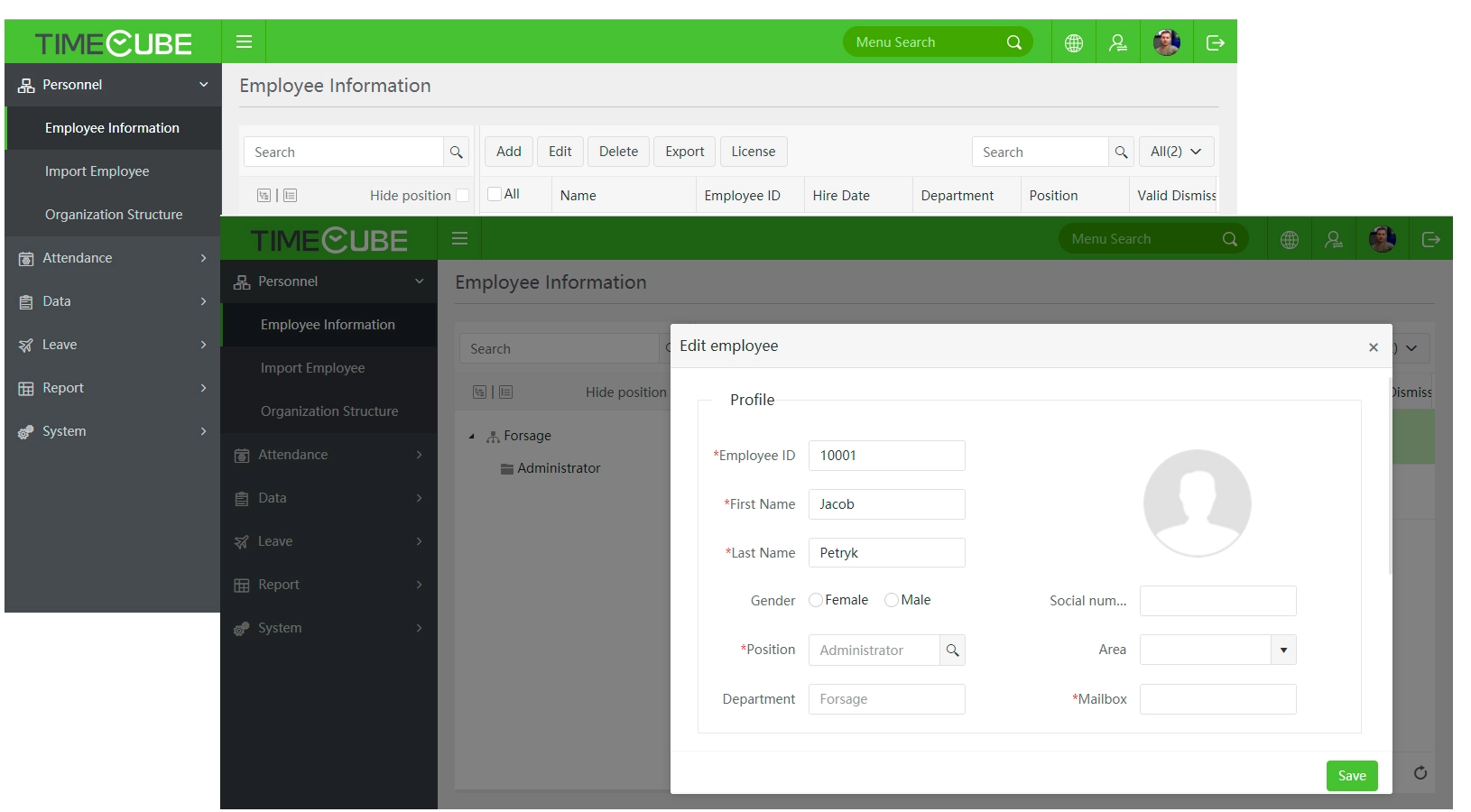Screen dimensions: 1471x812
Task: Open Import Employee from the sidebar
Action: click(97, 171)
